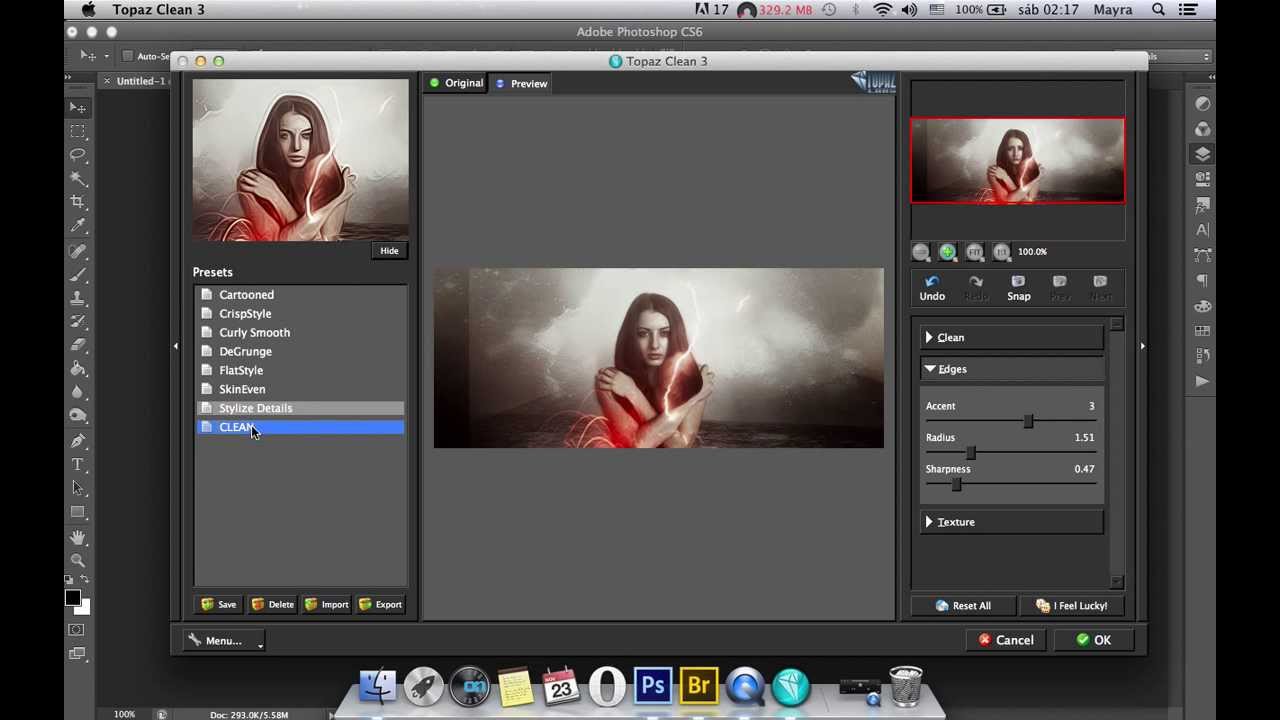Screen dimensions: 1280x720
Task: Click the Reset All button
Action: click(963, 606)
